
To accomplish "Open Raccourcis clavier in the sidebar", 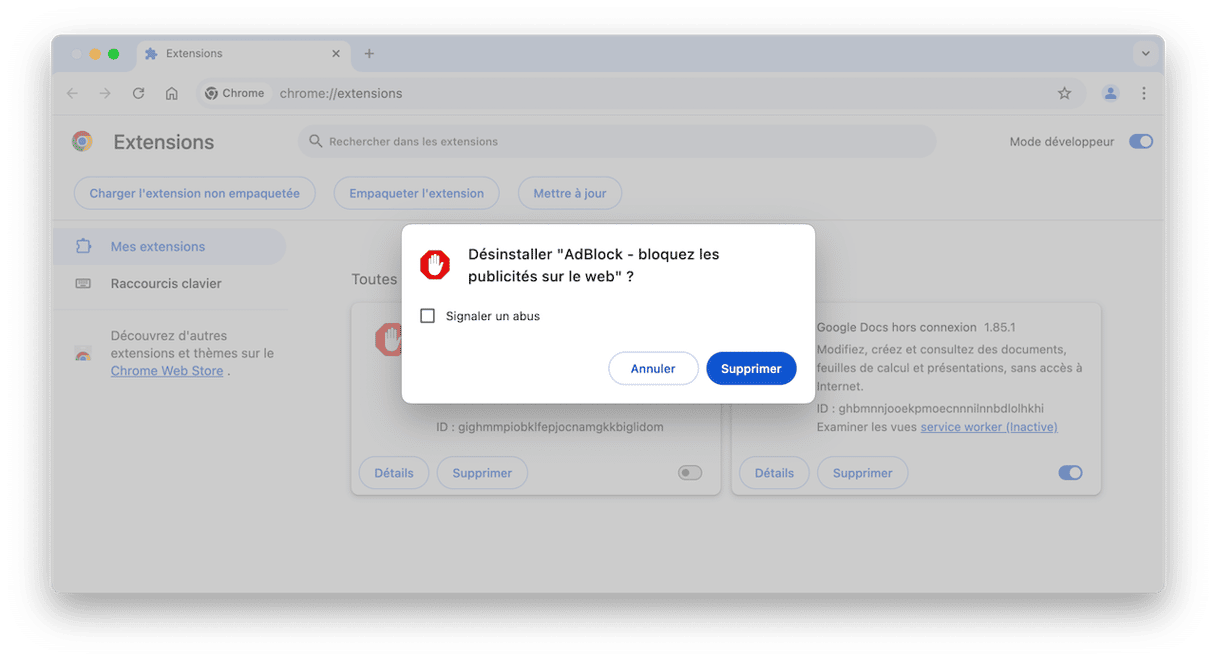I will (x=168, y=283).
